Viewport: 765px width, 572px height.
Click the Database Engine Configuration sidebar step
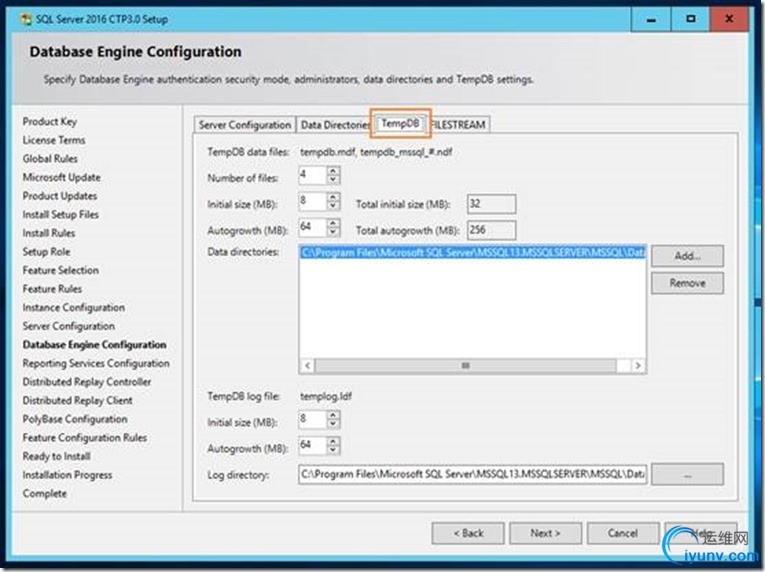[x=95, y=345]
